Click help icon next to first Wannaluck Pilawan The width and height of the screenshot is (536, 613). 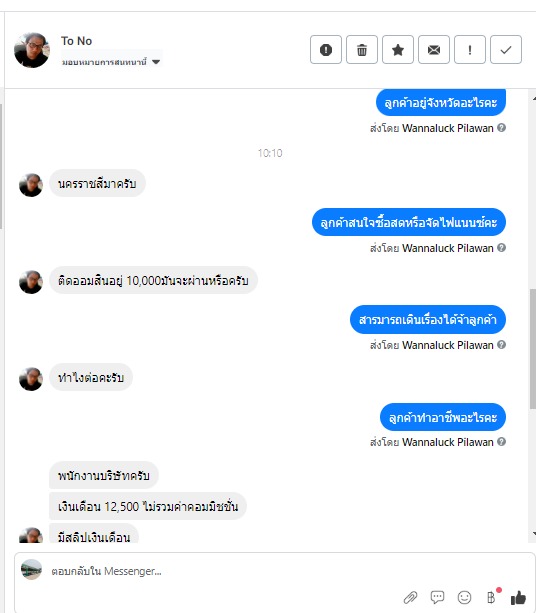(502, 128)
